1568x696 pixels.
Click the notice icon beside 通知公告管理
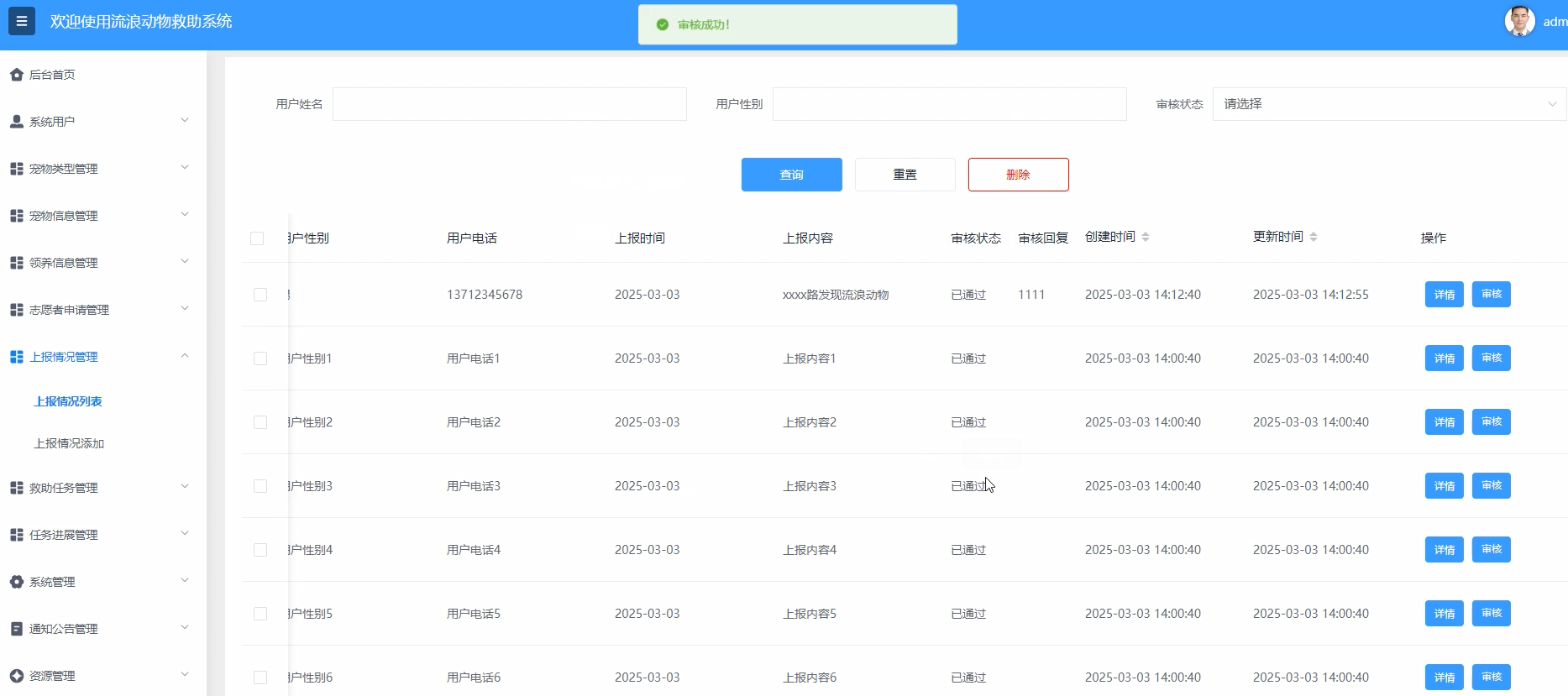16,629
